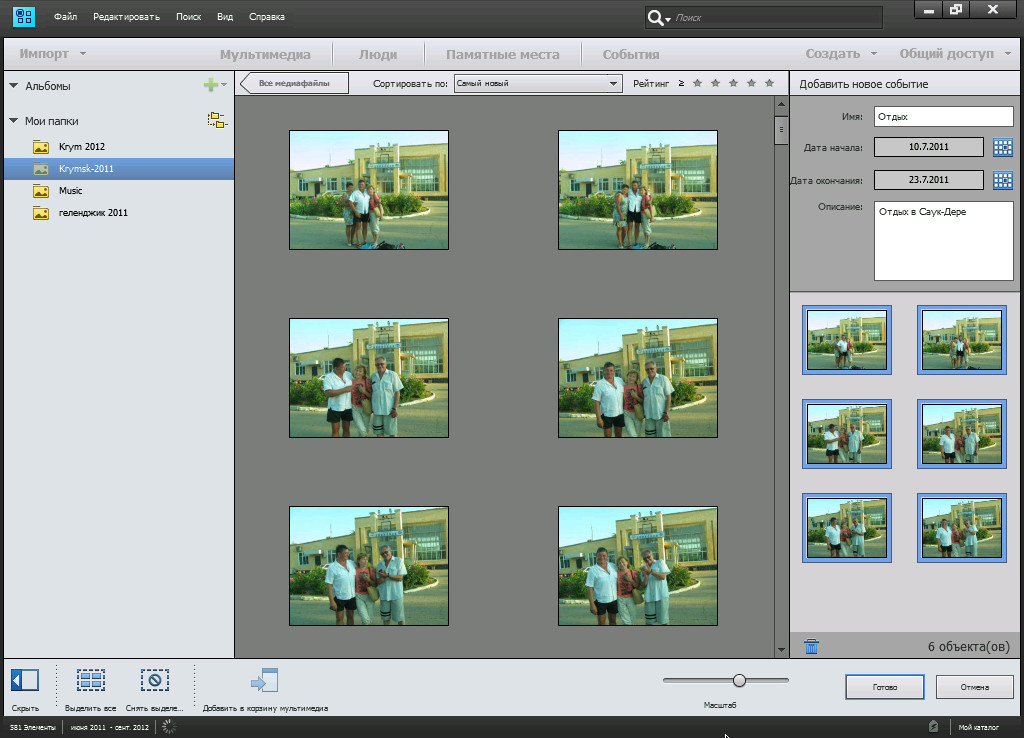1024x738 pixels.
Task: Click the Hide panel icon
Action: click(25, 681)
